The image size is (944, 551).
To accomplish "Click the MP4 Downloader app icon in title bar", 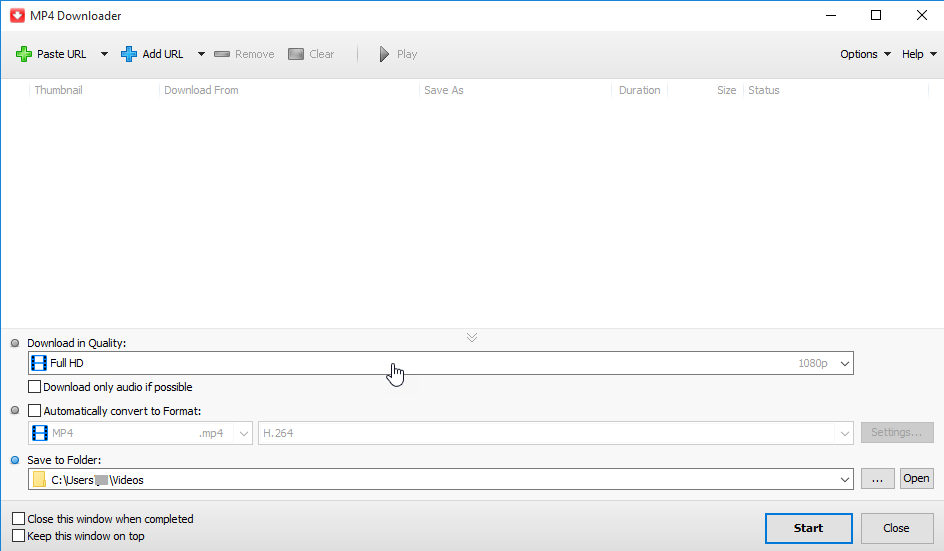I will pyautogui.click(x=17, y=16).
